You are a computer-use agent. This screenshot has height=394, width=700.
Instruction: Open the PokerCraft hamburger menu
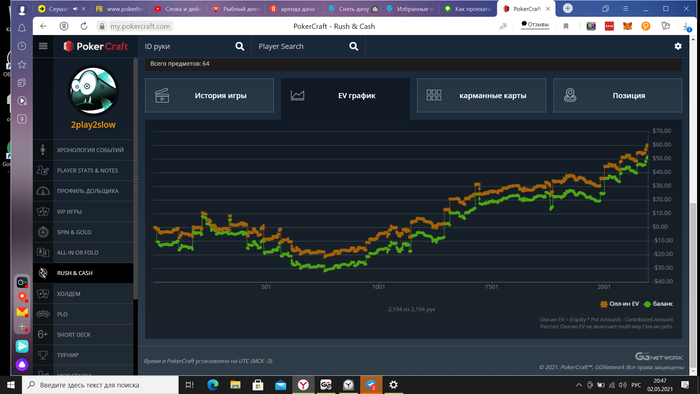[43, 46]
